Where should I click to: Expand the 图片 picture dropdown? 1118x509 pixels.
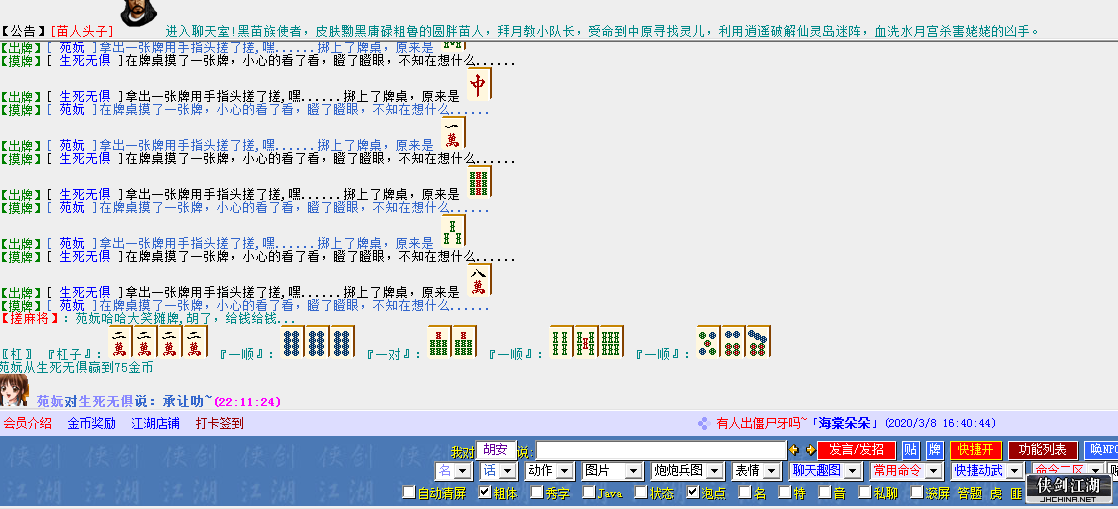tap(612, 471)
